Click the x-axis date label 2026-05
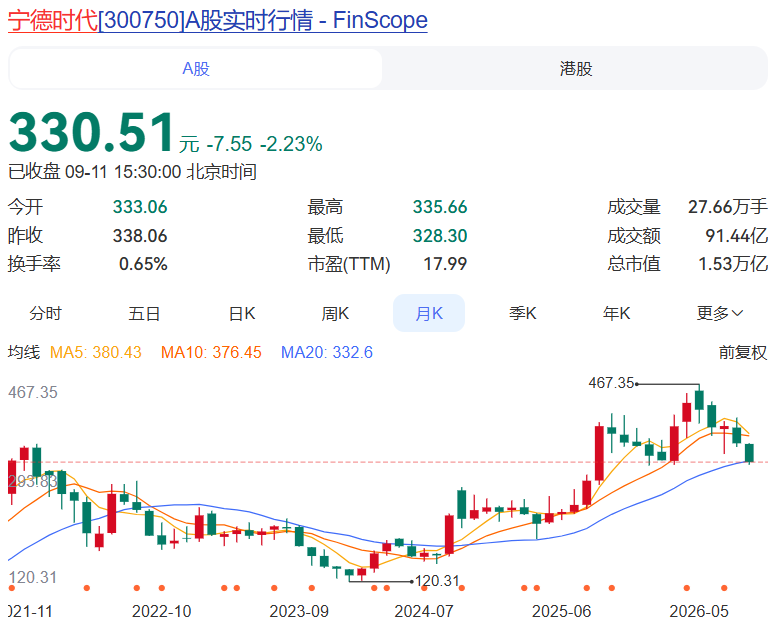The height and width of the screenshot is (635, 780). 699,611
